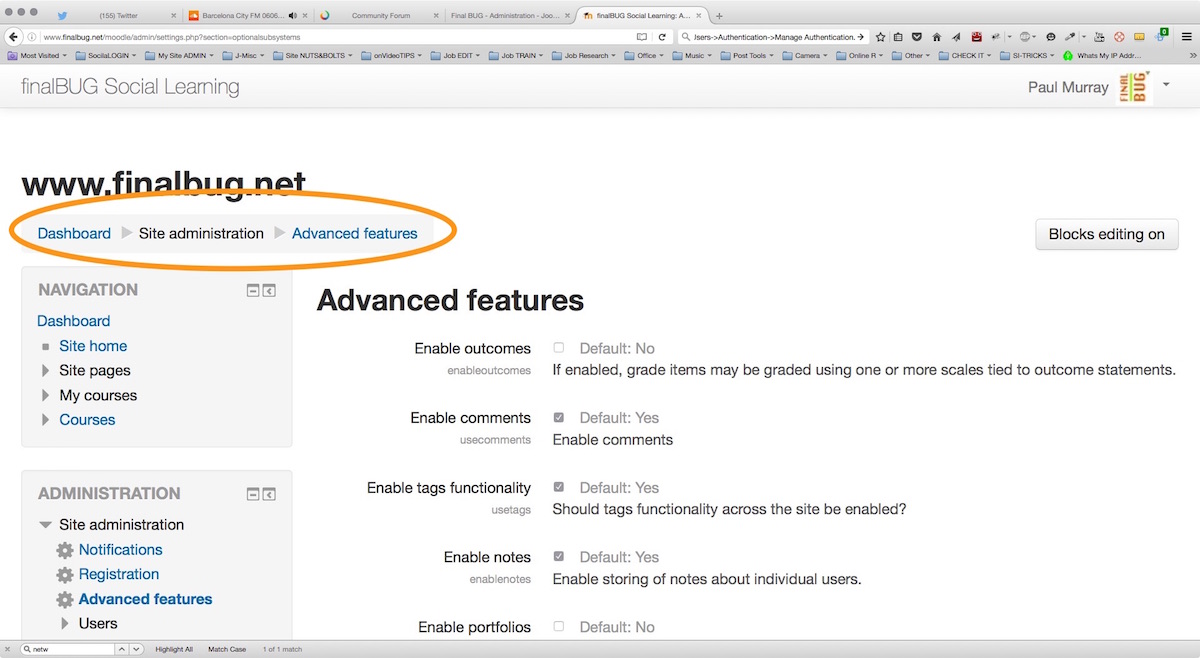Uncheck Enable comments checkbox
The width and height of the screenshot is (1200, 658).
pos(558,418)
